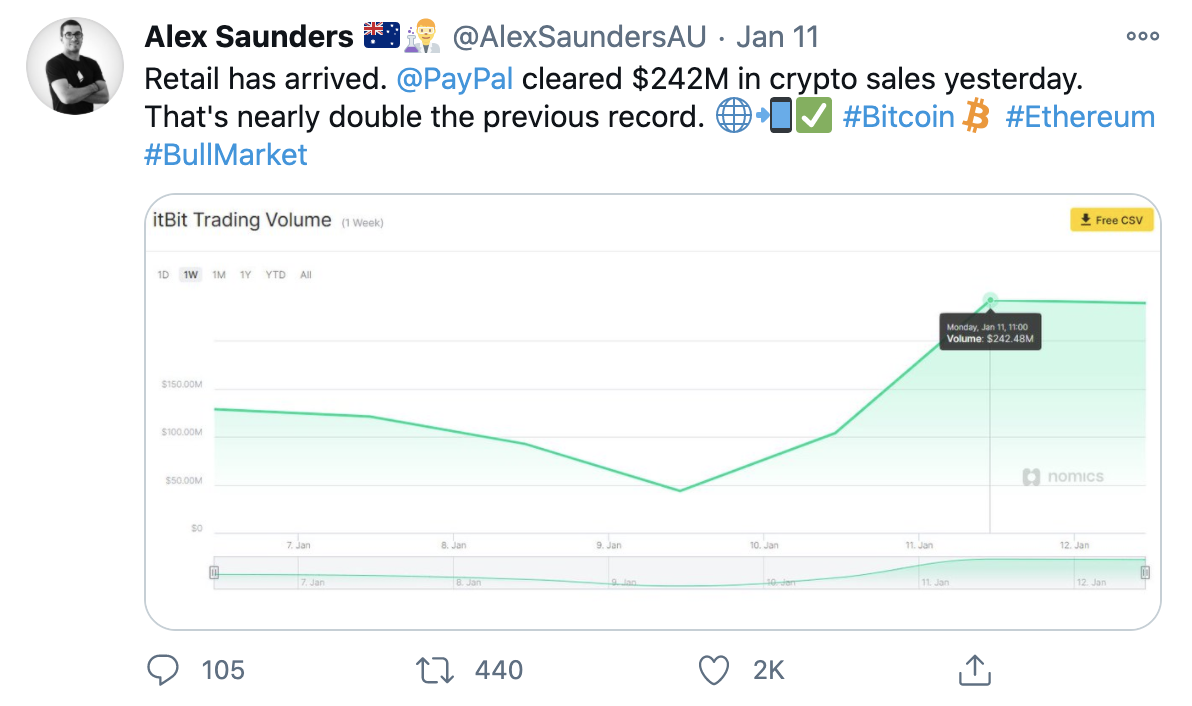Click Alex Saunders profile avatar

pyautogui.click(x=75, y=67)
